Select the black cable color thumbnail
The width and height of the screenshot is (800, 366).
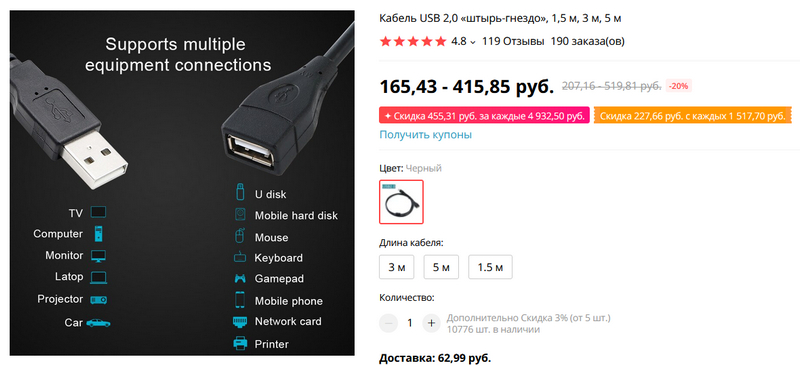[x=401, y=202]
